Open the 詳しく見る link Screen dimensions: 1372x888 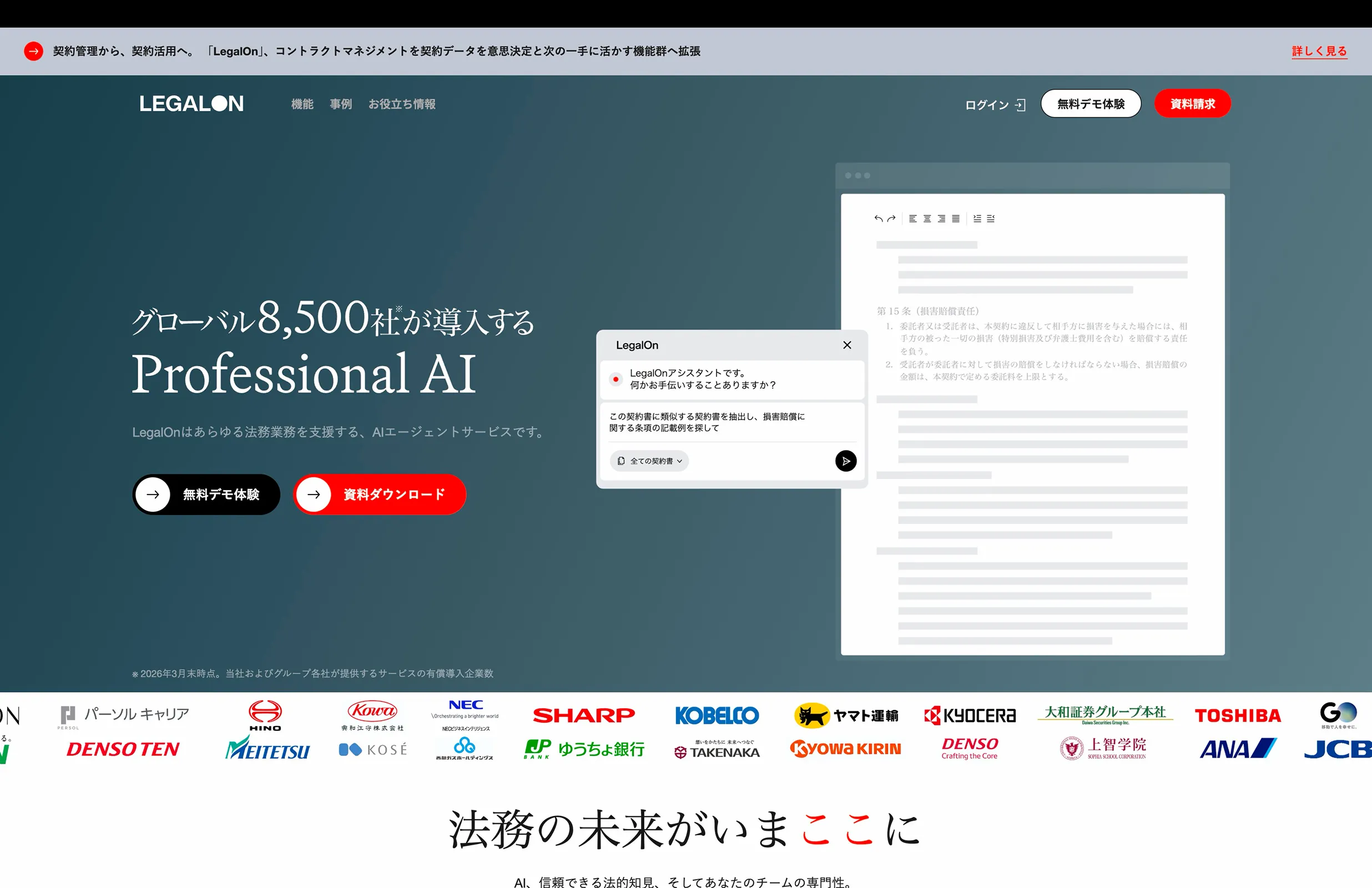click(x=1319, y=51)
